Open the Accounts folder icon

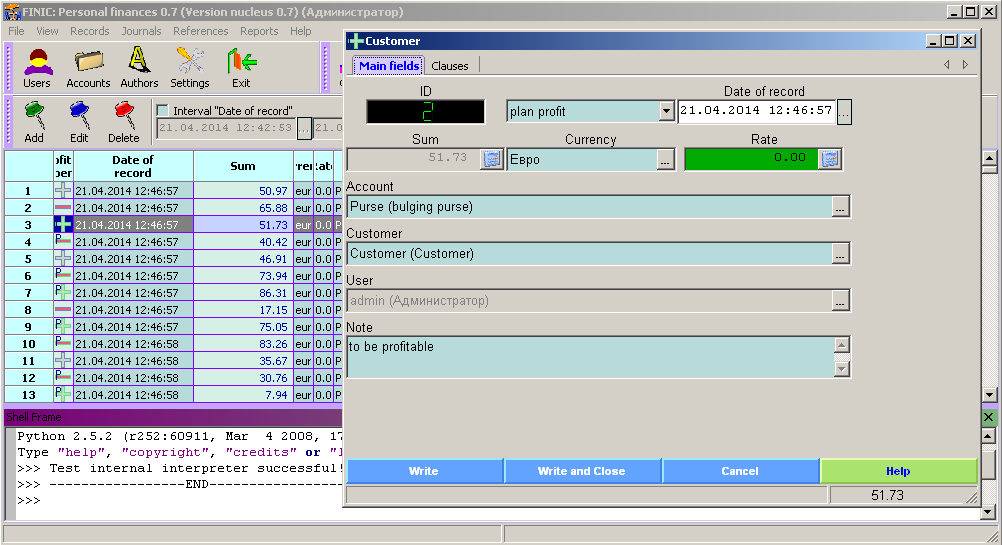(88, 67)
